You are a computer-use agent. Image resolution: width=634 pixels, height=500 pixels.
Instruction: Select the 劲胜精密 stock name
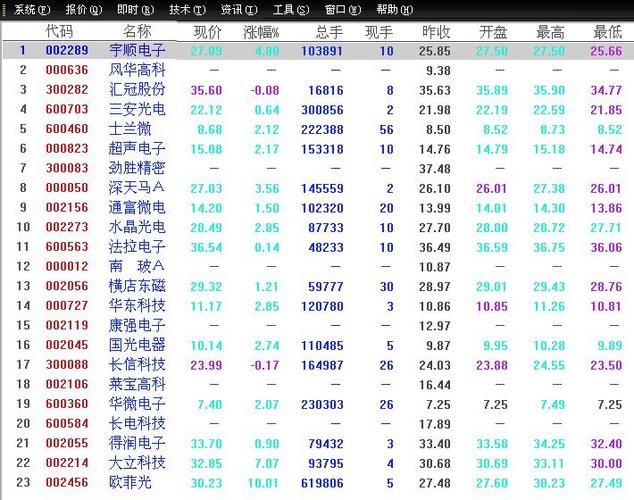click(x=137, y=168)
